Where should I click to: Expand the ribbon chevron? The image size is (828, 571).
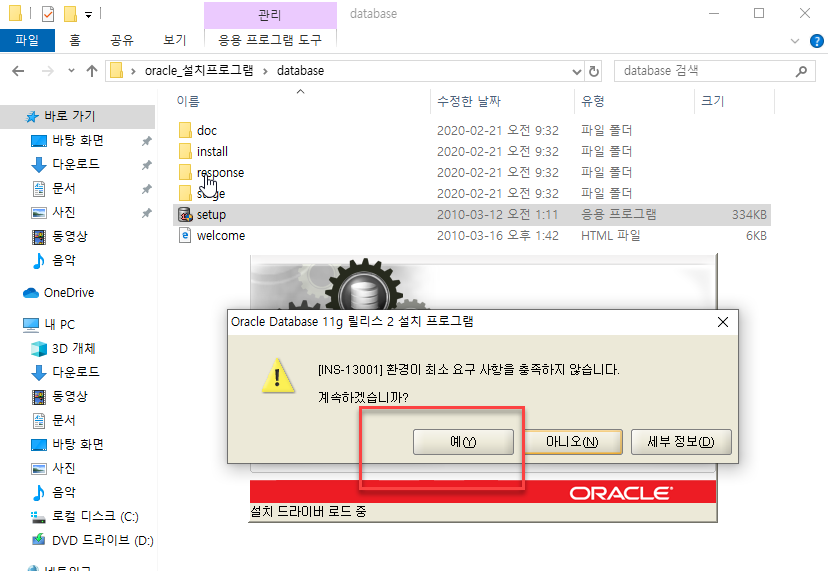795,41
